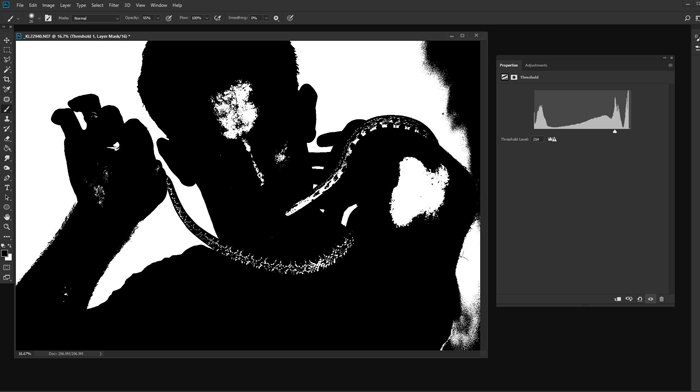Select the Paint Bucket tool

coord(7,148)
